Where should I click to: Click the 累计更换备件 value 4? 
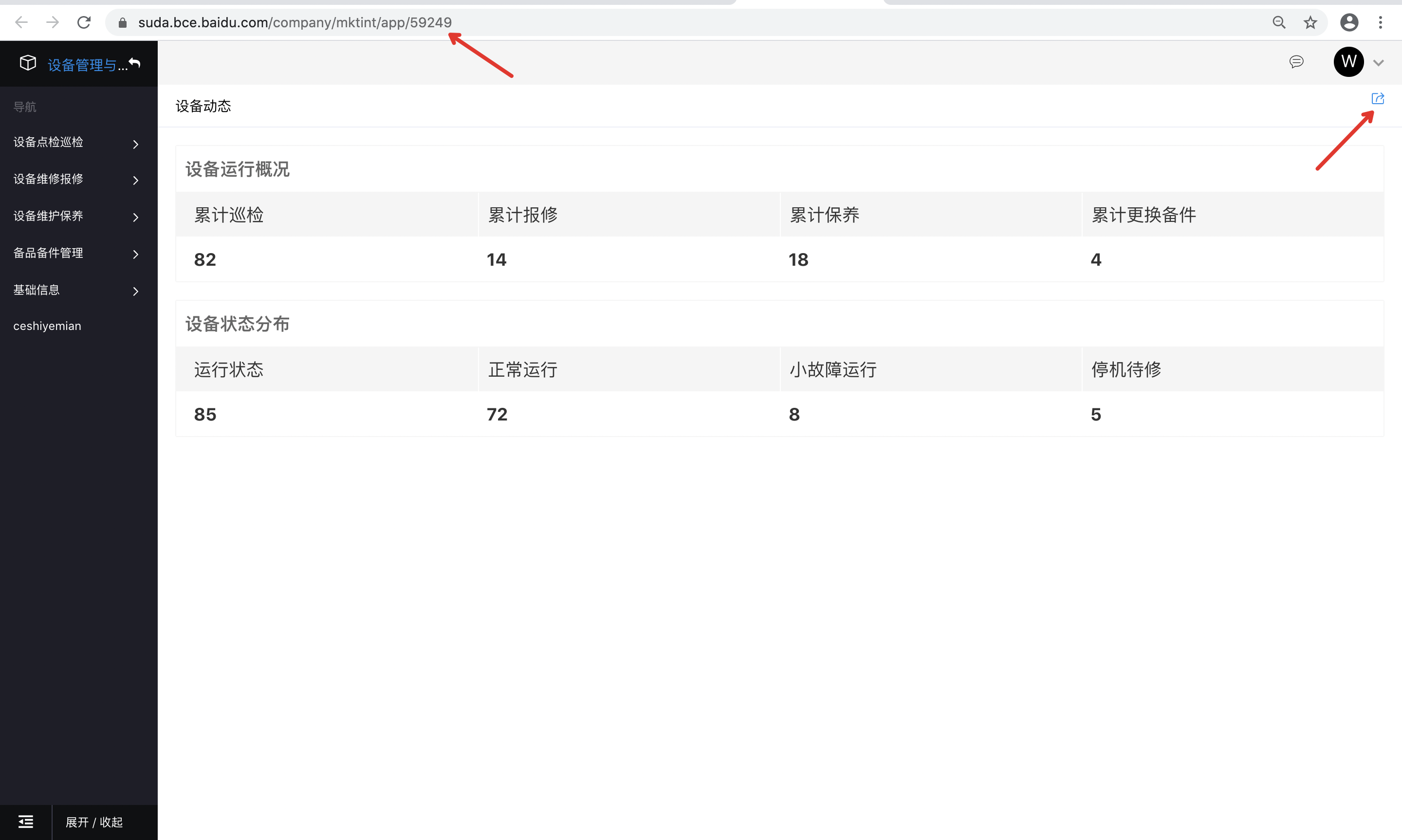tap(1096, 259)
